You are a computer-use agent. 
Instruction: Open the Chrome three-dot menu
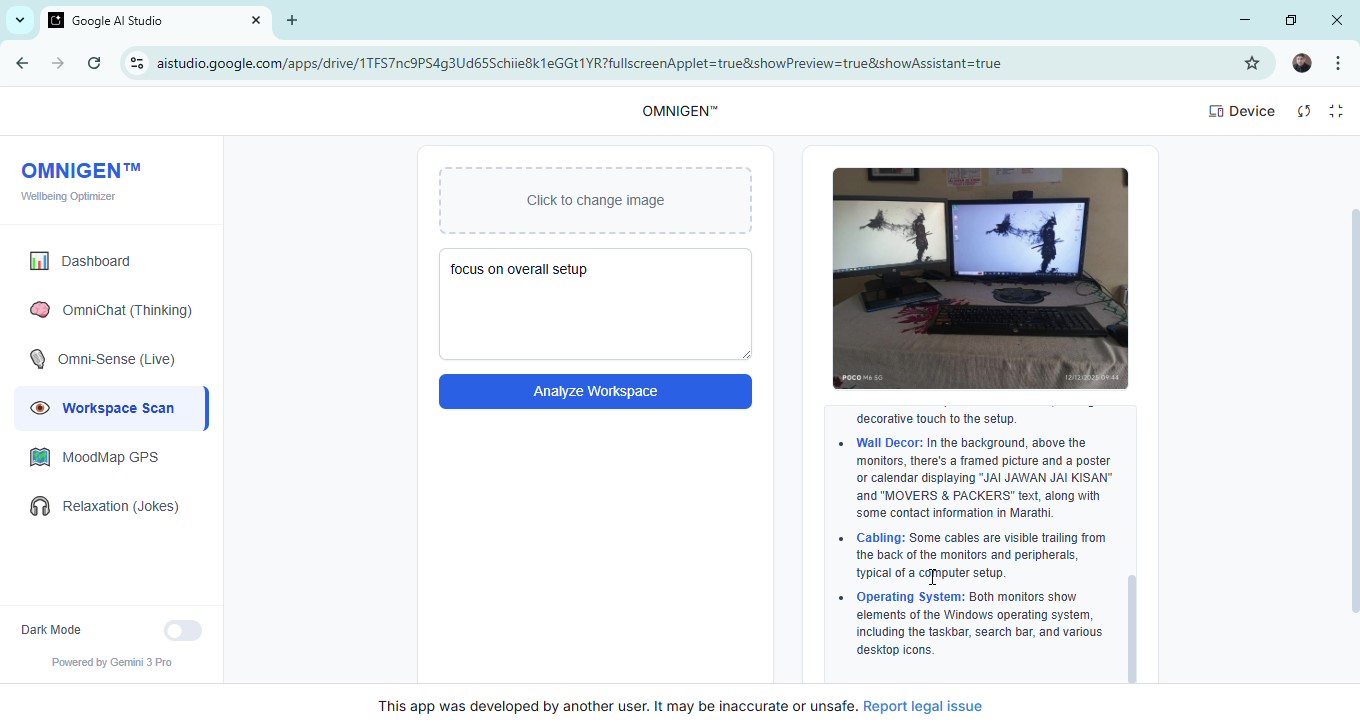pyautogui.click(x=1338, y=63)
